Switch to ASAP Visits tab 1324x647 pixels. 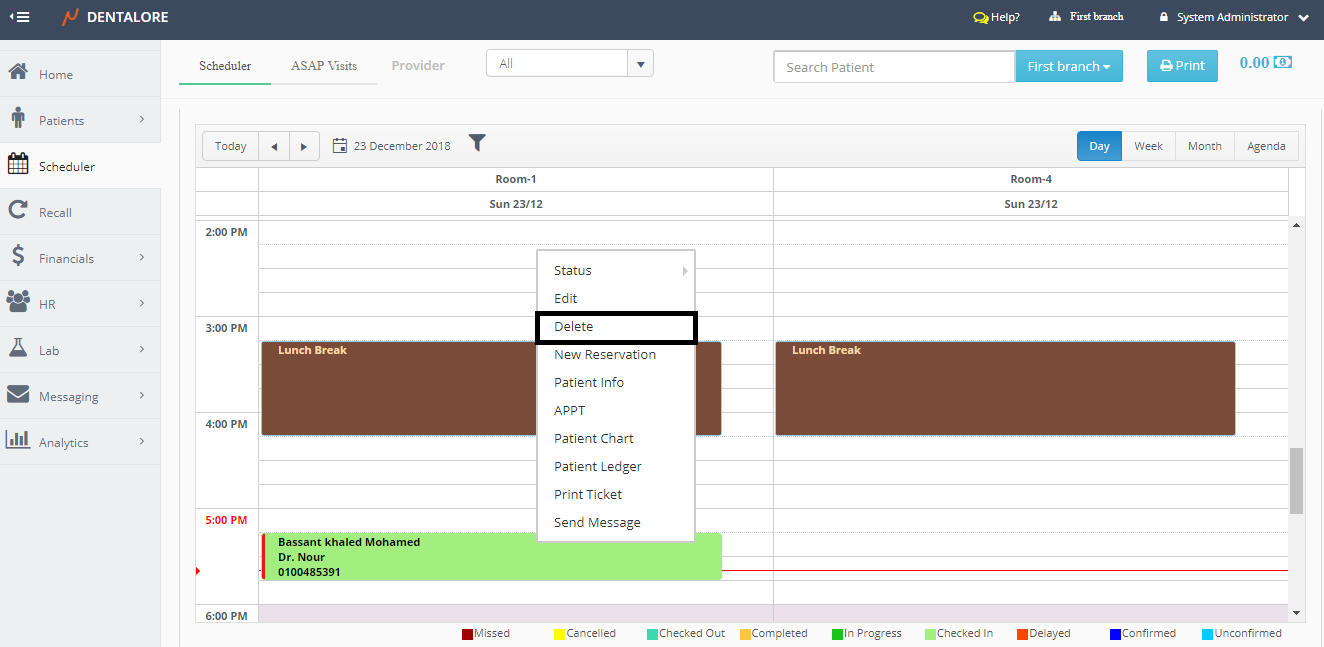(x=324, y=66)
